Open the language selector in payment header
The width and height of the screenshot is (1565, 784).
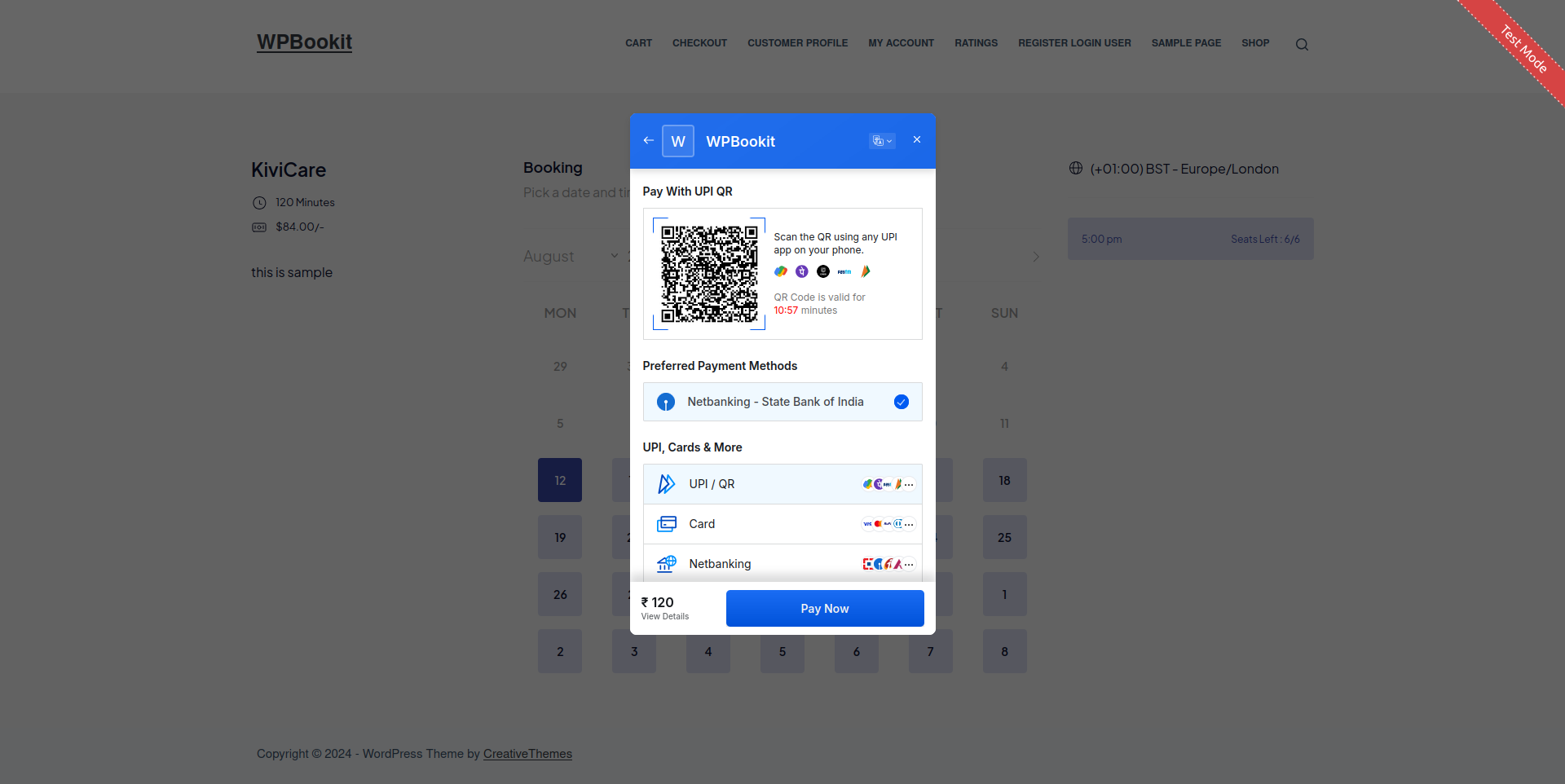[882, 141]
